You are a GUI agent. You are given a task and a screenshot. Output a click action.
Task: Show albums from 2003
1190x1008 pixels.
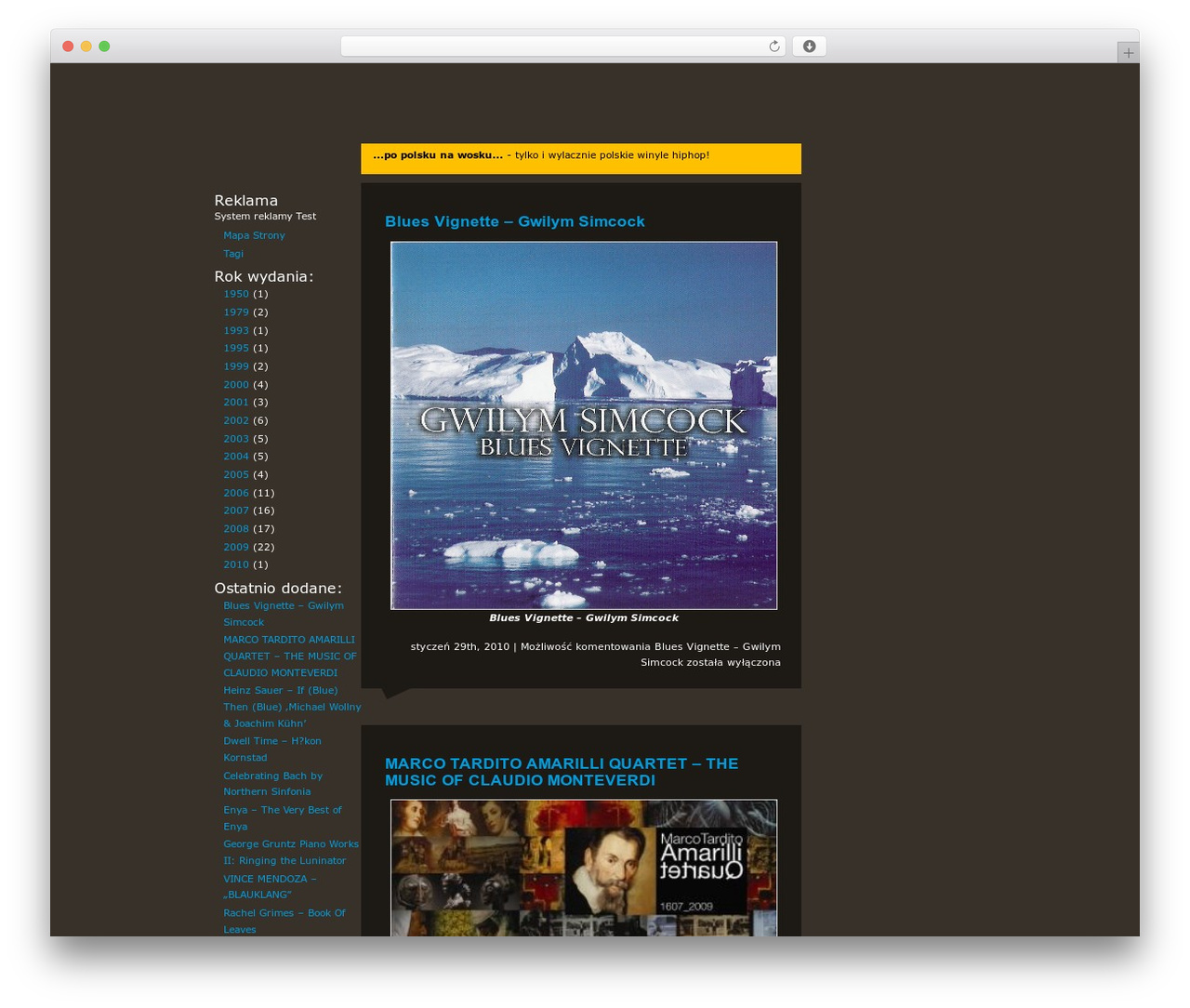tap(236, 439)
